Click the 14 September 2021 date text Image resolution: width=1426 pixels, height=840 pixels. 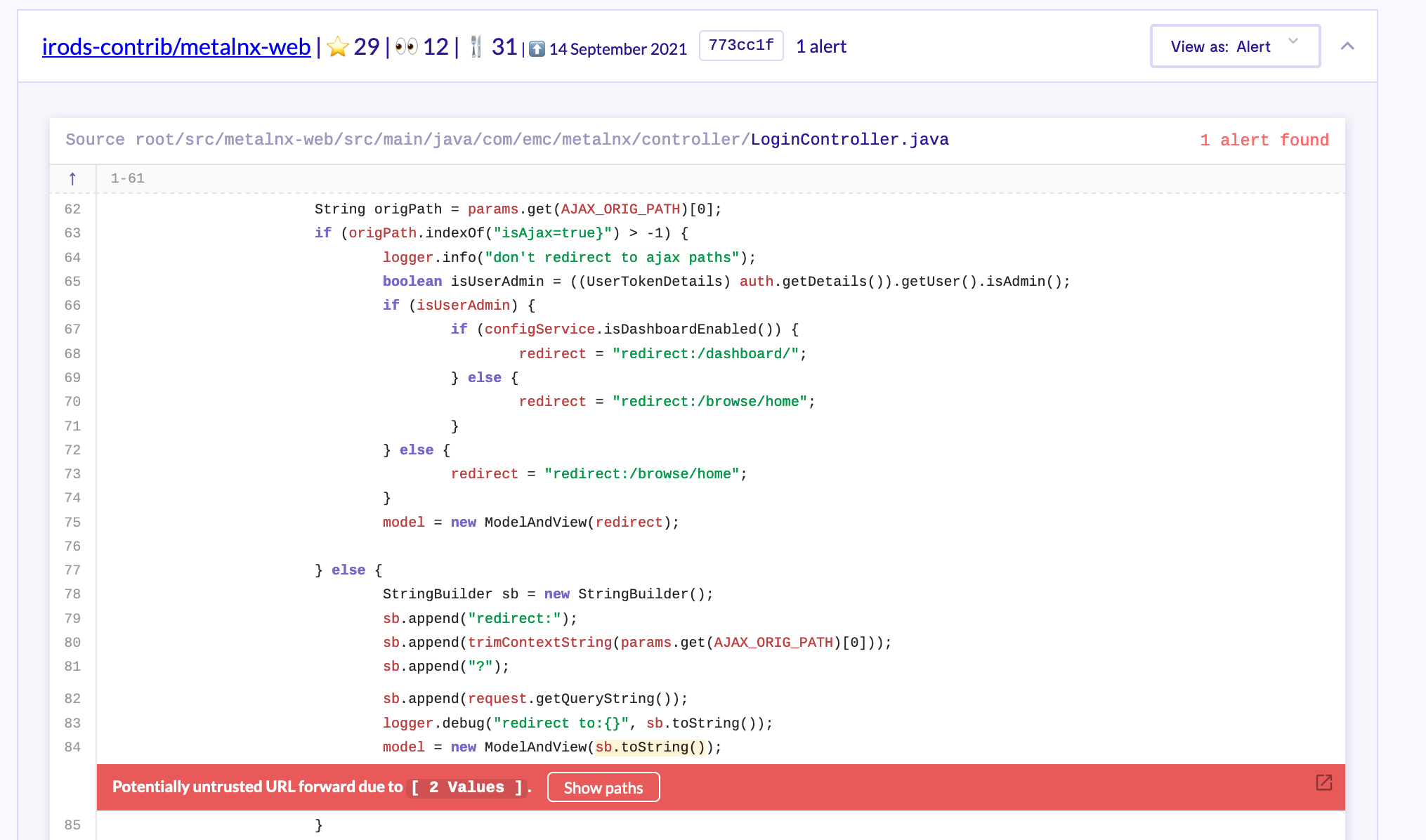(618, 49)
